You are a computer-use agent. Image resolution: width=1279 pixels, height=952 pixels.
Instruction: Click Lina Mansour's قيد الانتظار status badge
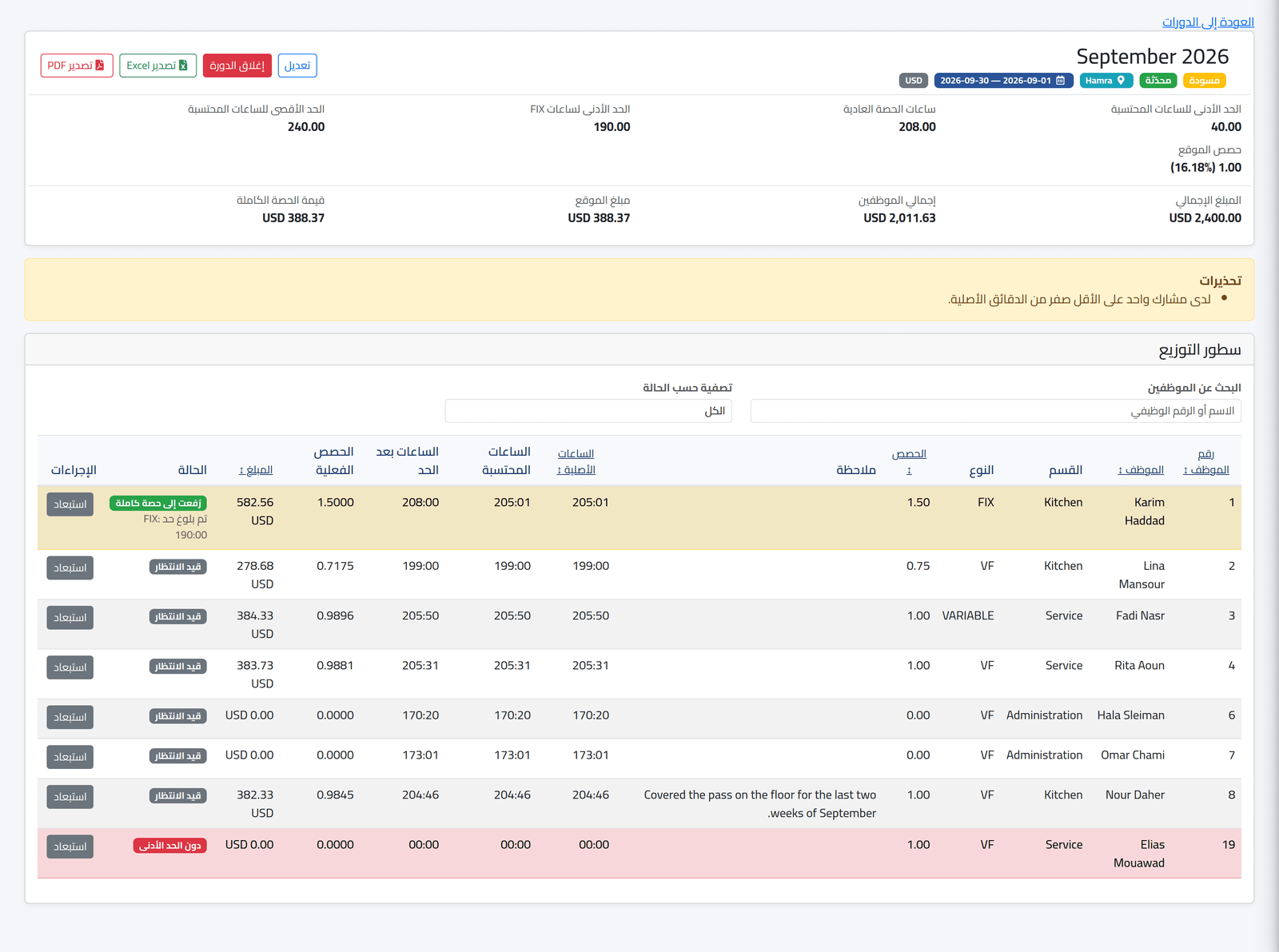coord(178,567)
